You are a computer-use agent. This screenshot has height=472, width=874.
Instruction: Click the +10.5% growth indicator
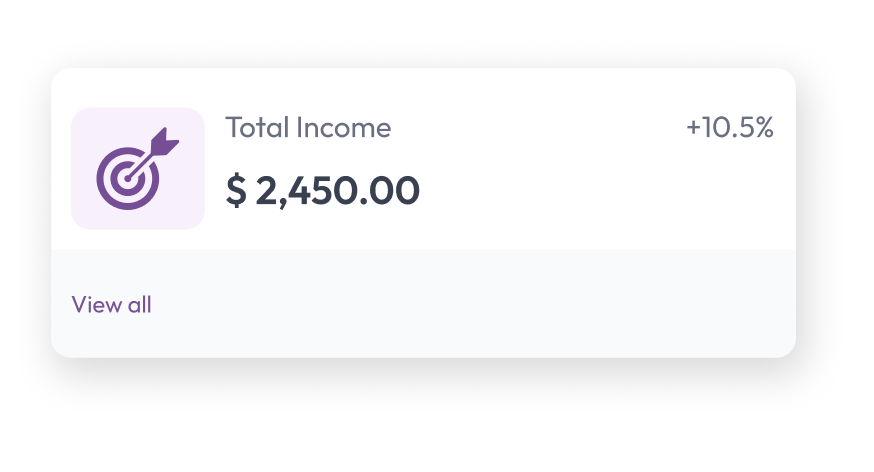729,128
